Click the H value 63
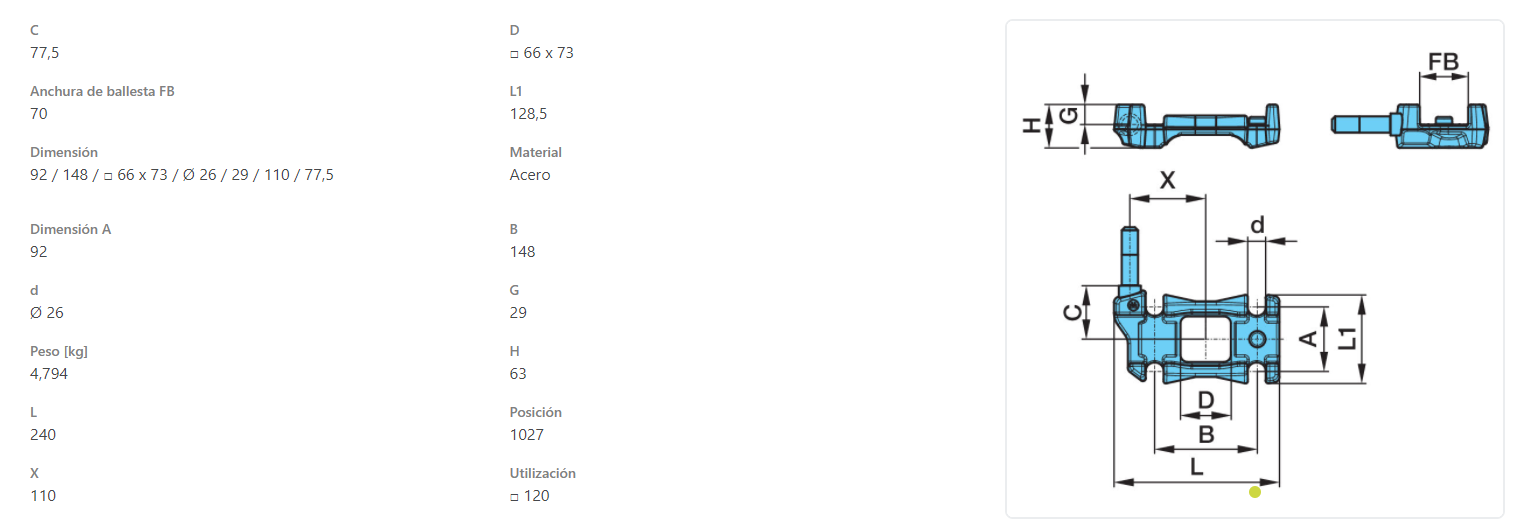This screenshot has height=527, width=1530. (518, 374)
